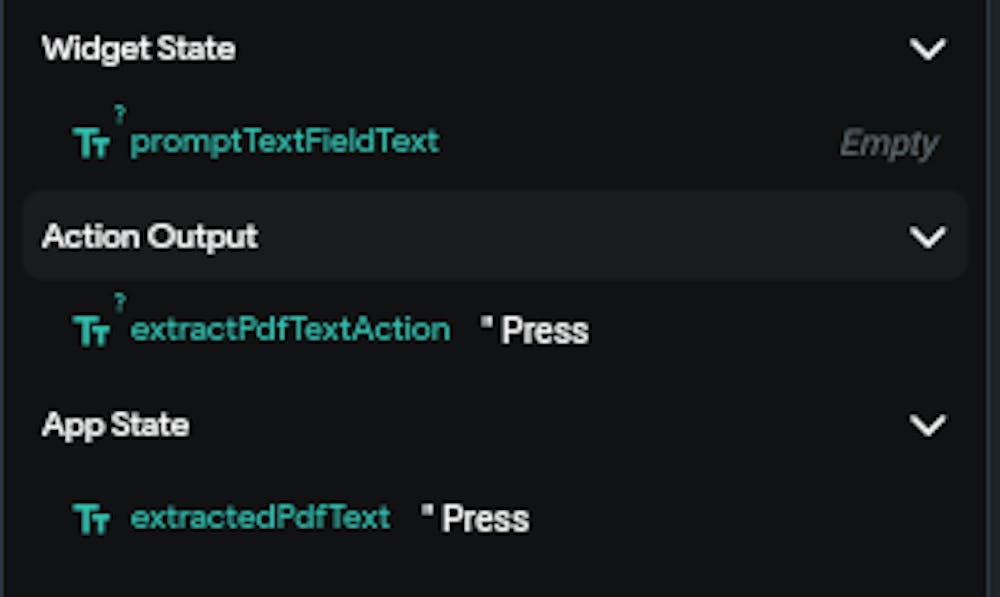Screen dimensions: 1000x597
Task: Click the extractedPdfText variable name
Action: click(260, 518)
